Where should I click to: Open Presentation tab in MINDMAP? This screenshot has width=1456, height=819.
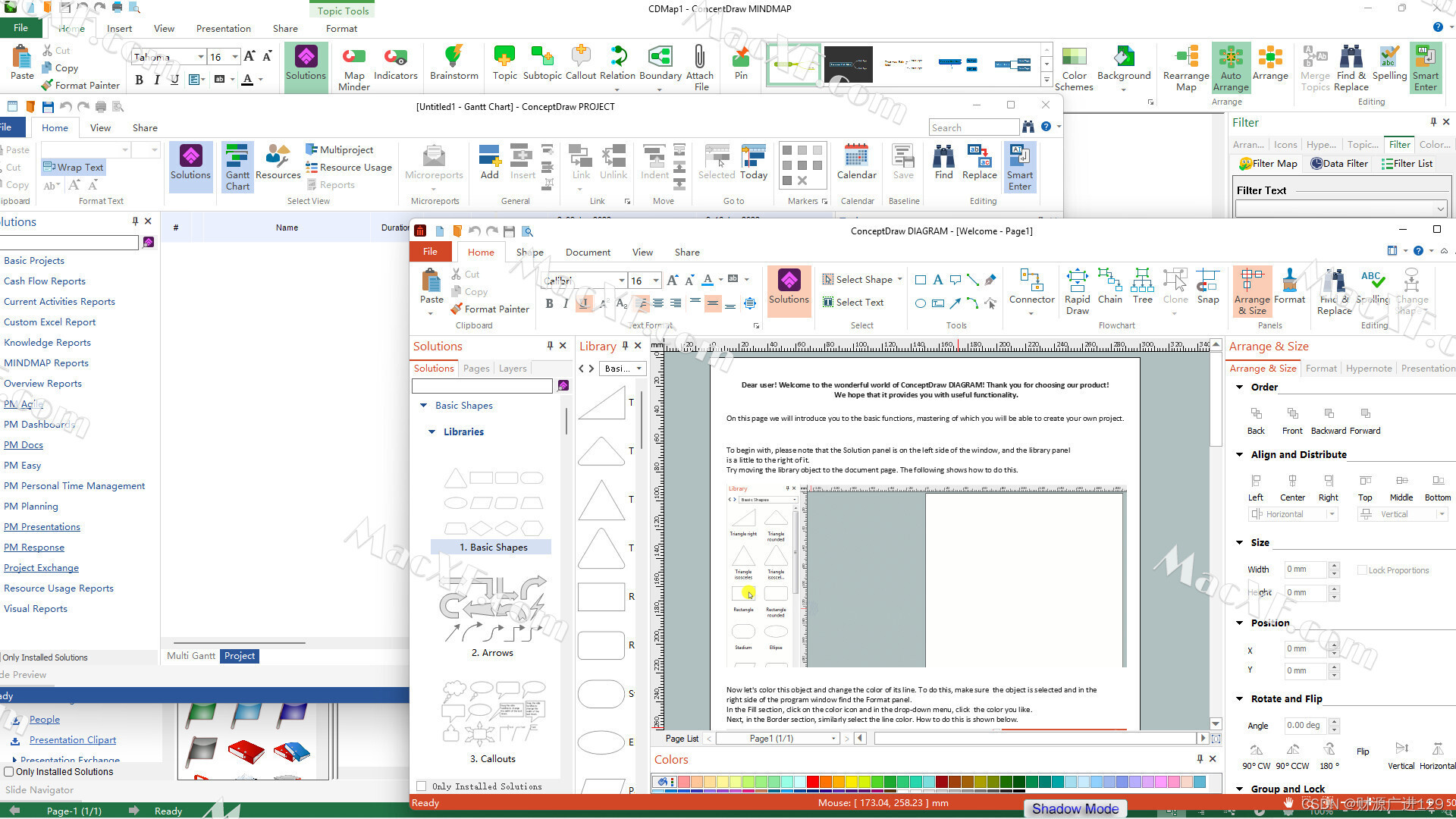[x=223, y=29]
